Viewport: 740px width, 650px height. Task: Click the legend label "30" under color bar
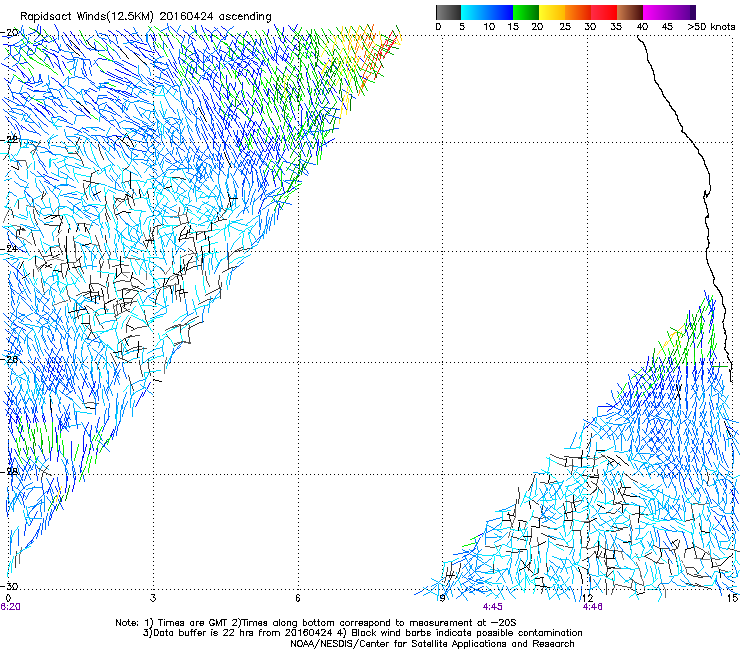tap(590, 27)
